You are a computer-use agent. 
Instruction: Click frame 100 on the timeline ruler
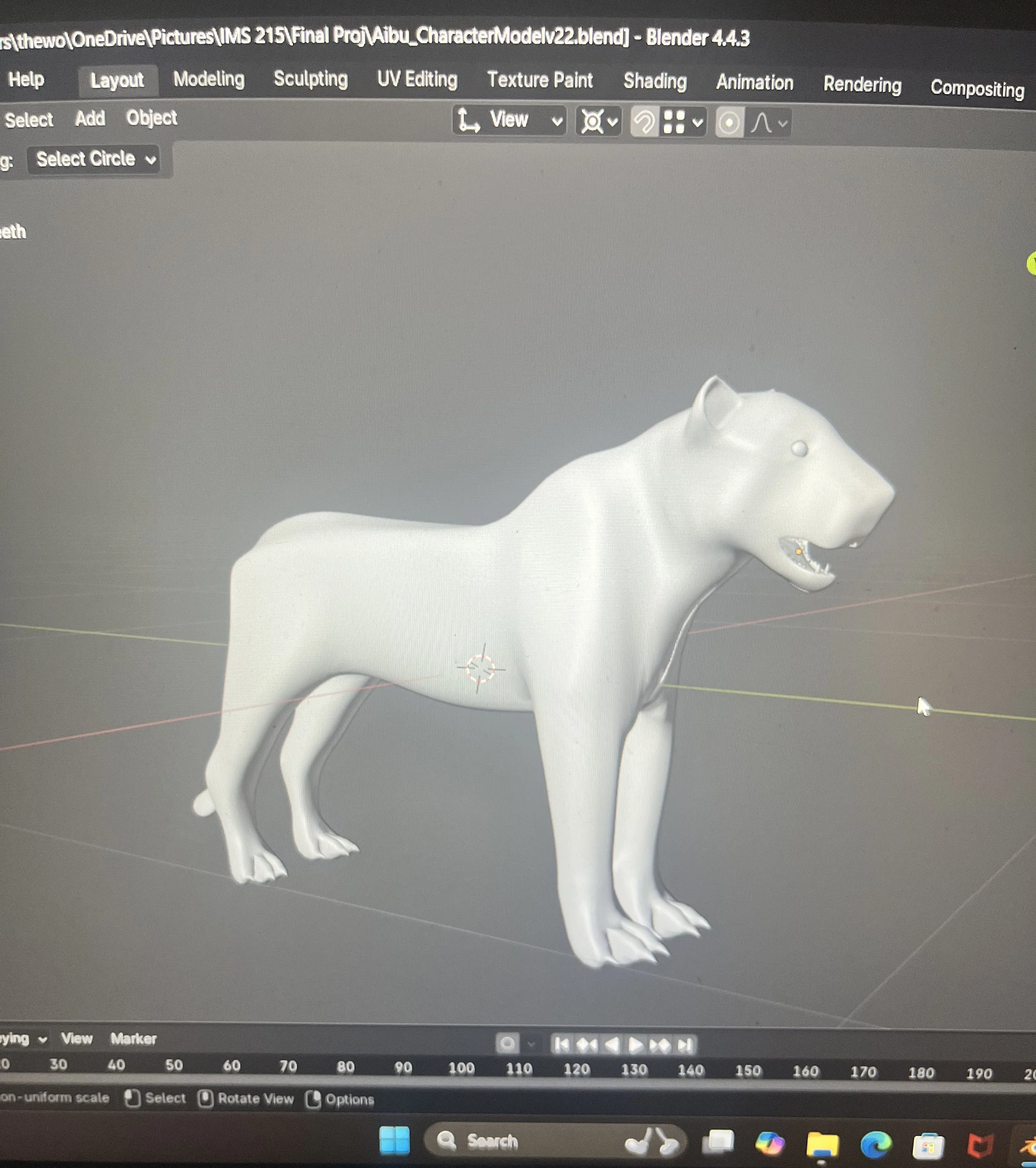point(461,1067)
